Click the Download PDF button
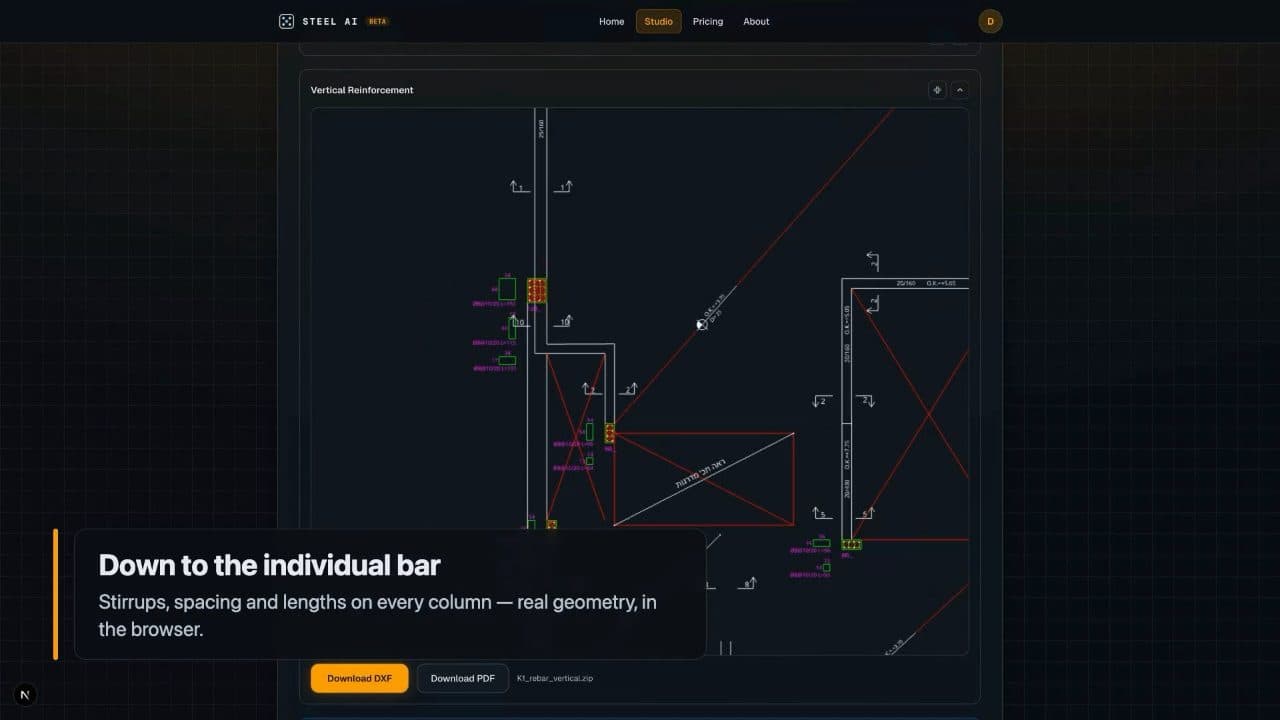The width and height of the screenshot is (1280, 720). tap(463, 678)
